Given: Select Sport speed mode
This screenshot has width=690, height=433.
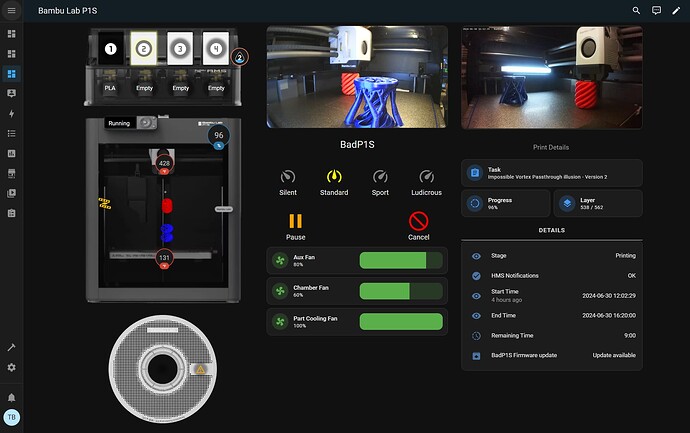Looking at the screenshot, I should (380, 182).
